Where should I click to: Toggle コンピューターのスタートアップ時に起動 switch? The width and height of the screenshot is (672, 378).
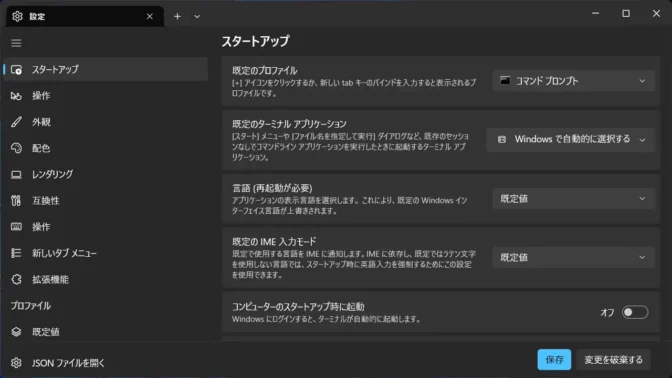point(635,312)
